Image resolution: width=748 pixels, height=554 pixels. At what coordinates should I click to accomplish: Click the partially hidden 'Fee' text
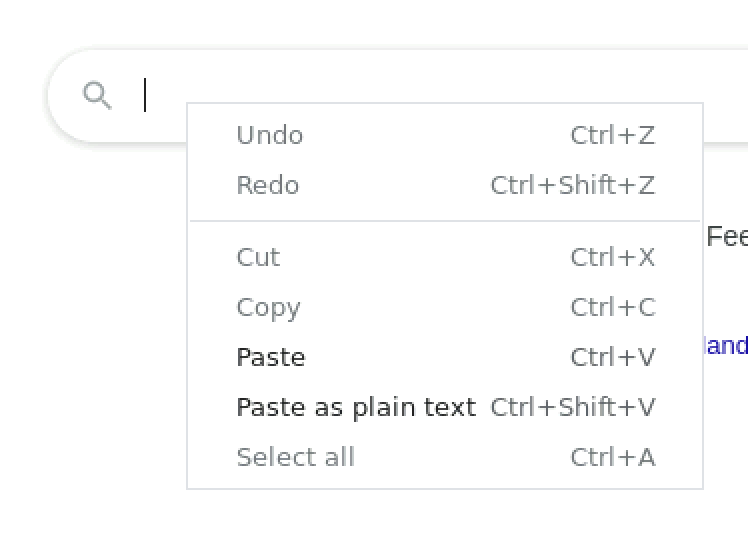click(x=727, y=237)
